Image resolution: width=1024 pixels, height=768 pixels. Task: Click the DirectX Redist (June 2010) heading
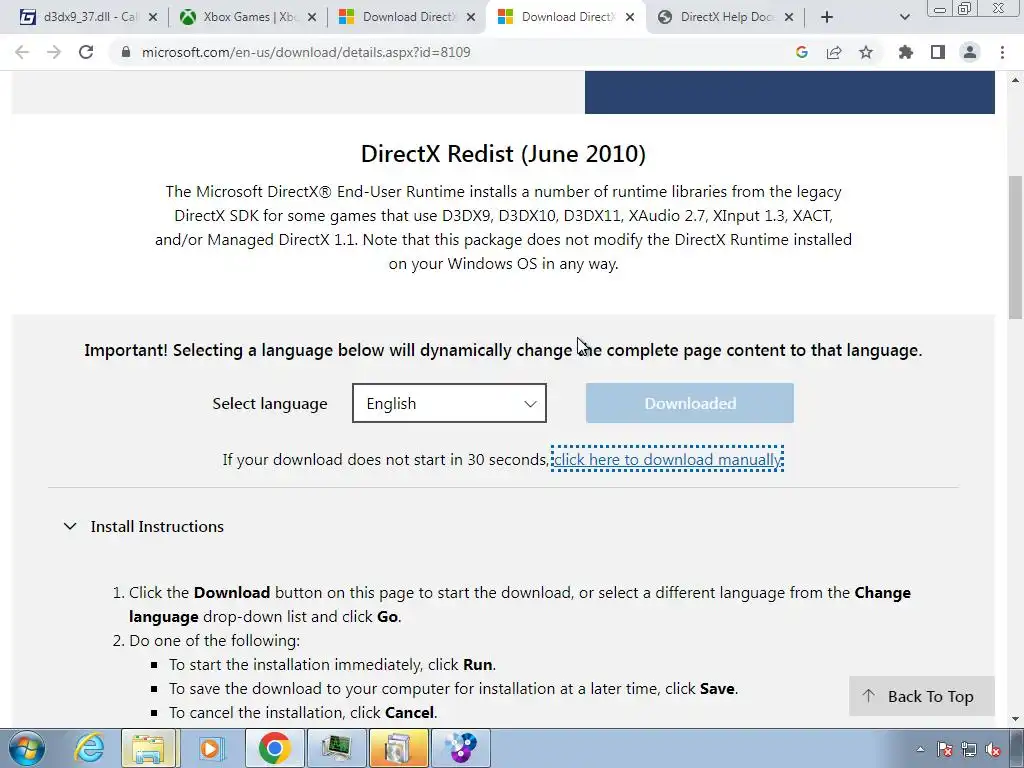point(503,153)
